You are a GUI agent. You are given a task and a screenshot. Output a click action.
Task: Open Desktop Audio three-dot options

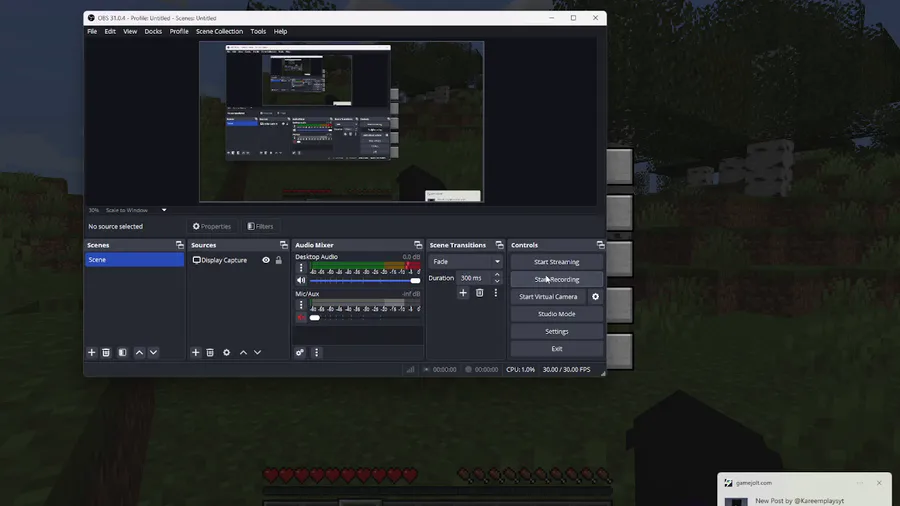point(301,267)
